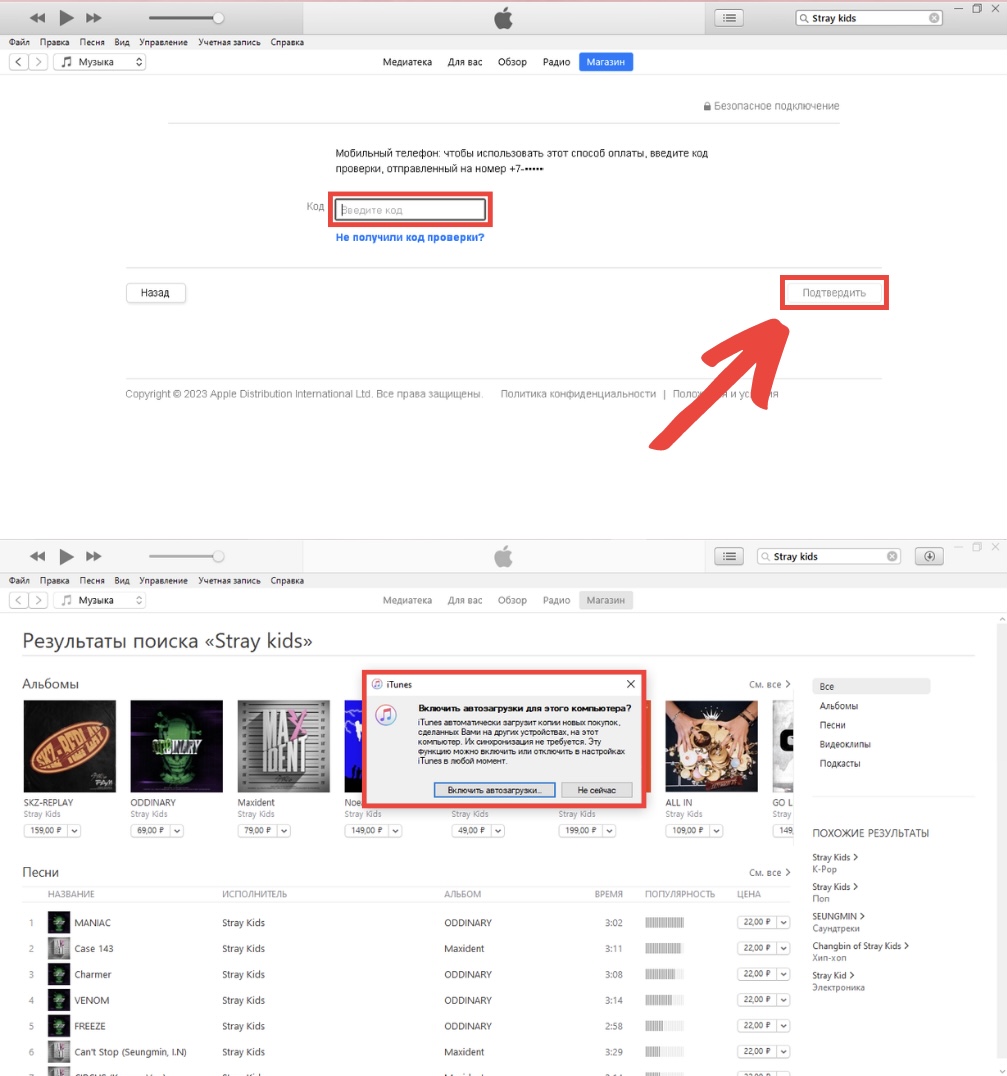The width and height of the screenshot is (1007, 1076).
Task: Open list view icon in verification code window
Action: point(729,19)
